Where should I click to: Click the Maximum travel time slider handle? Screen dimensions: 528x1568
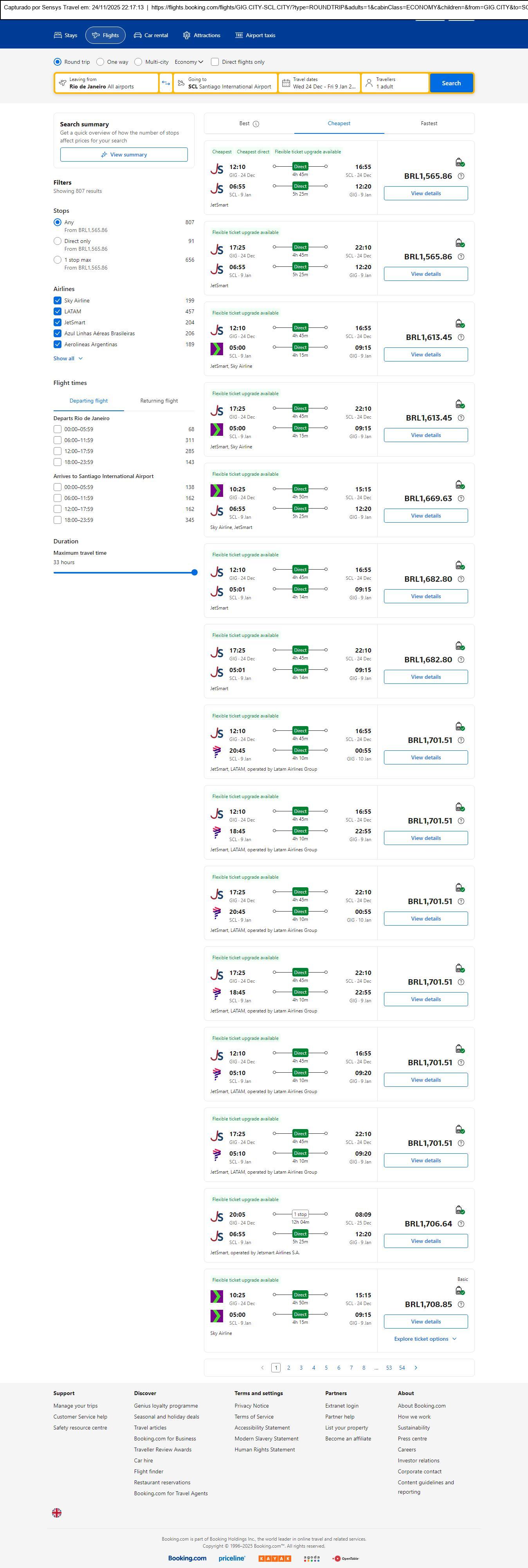tap(194, 572)
